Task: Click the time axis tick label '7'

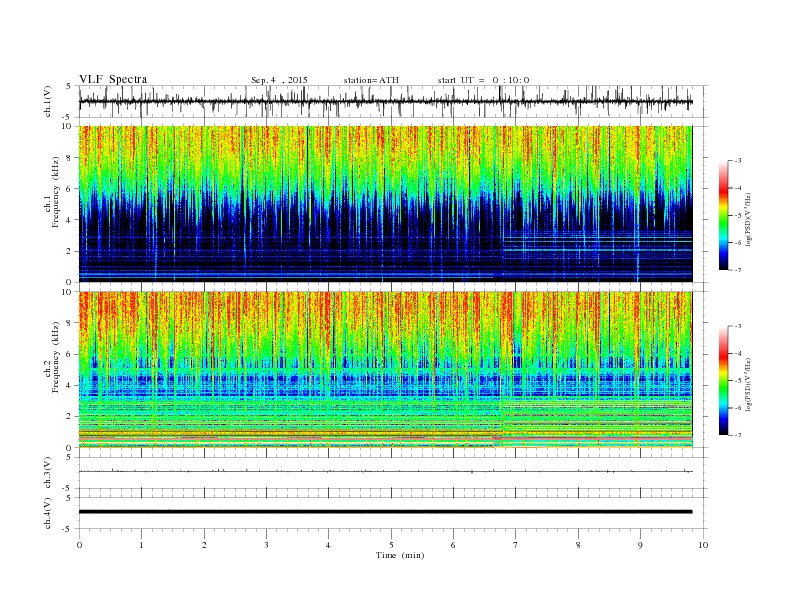Action: coord(516,545)
